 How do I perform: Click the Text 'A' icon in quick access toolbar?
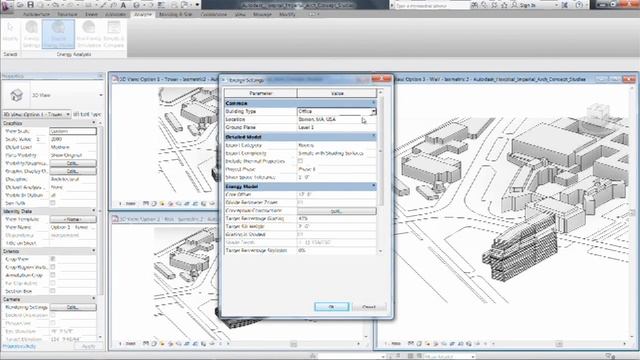(123, 5)
